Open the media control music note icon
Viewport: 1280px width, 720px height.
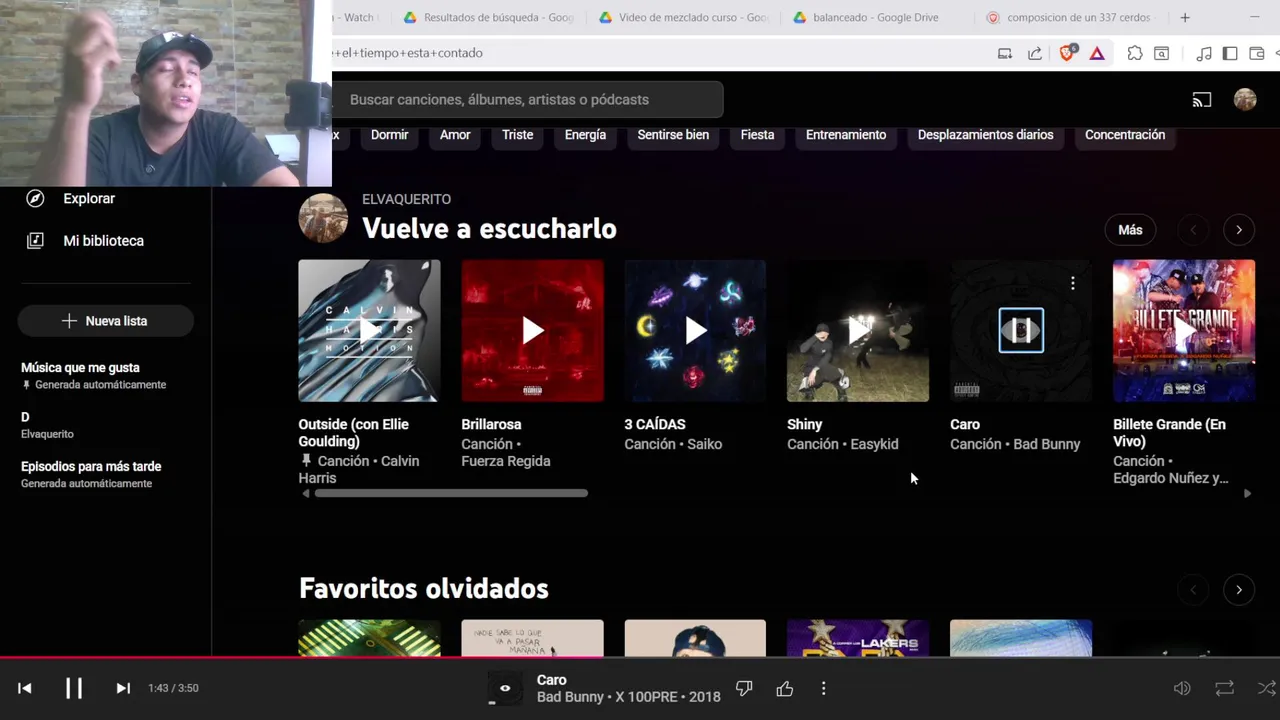[x=1204, y=53]
